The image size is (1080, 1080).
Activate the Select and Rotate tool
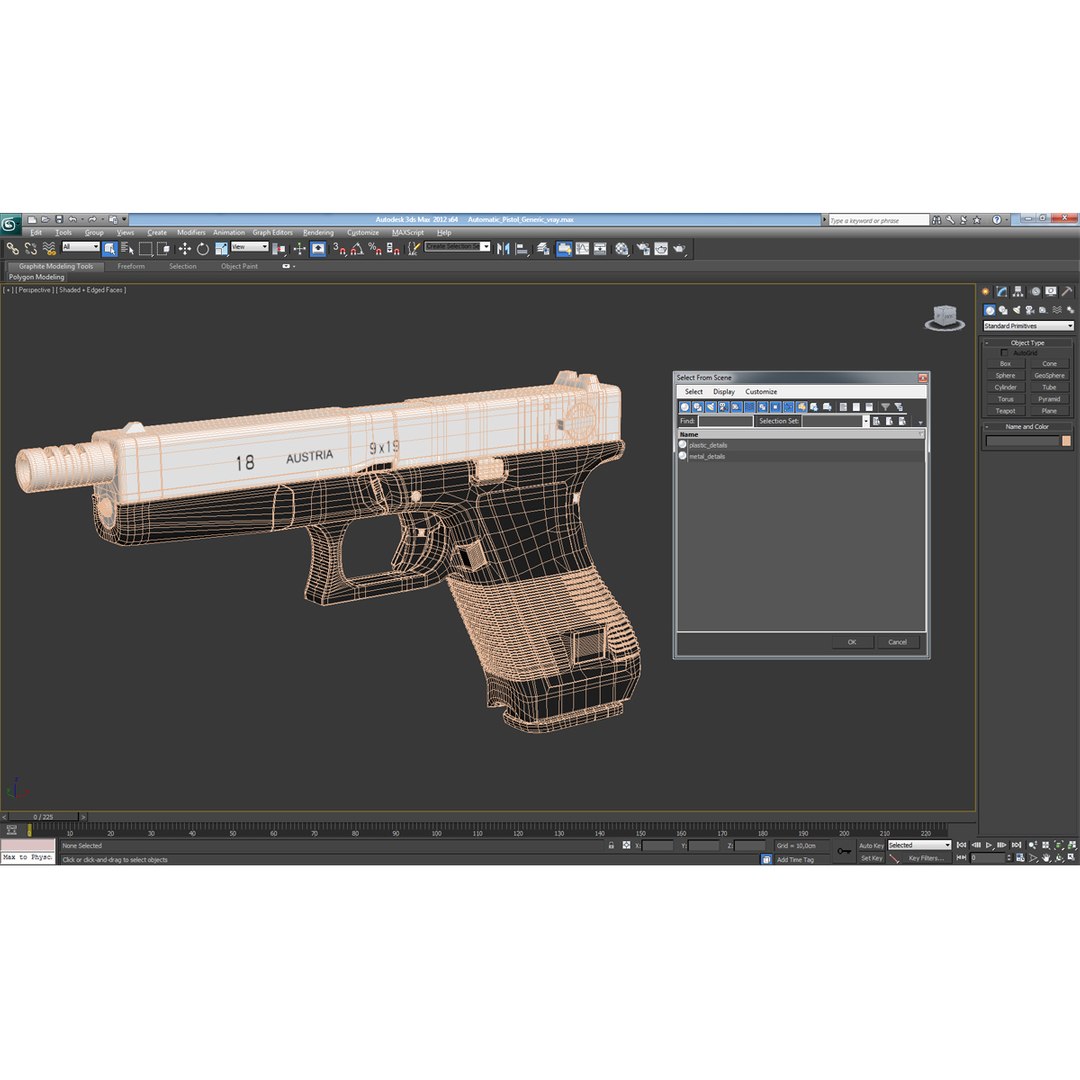coord(202,249)
